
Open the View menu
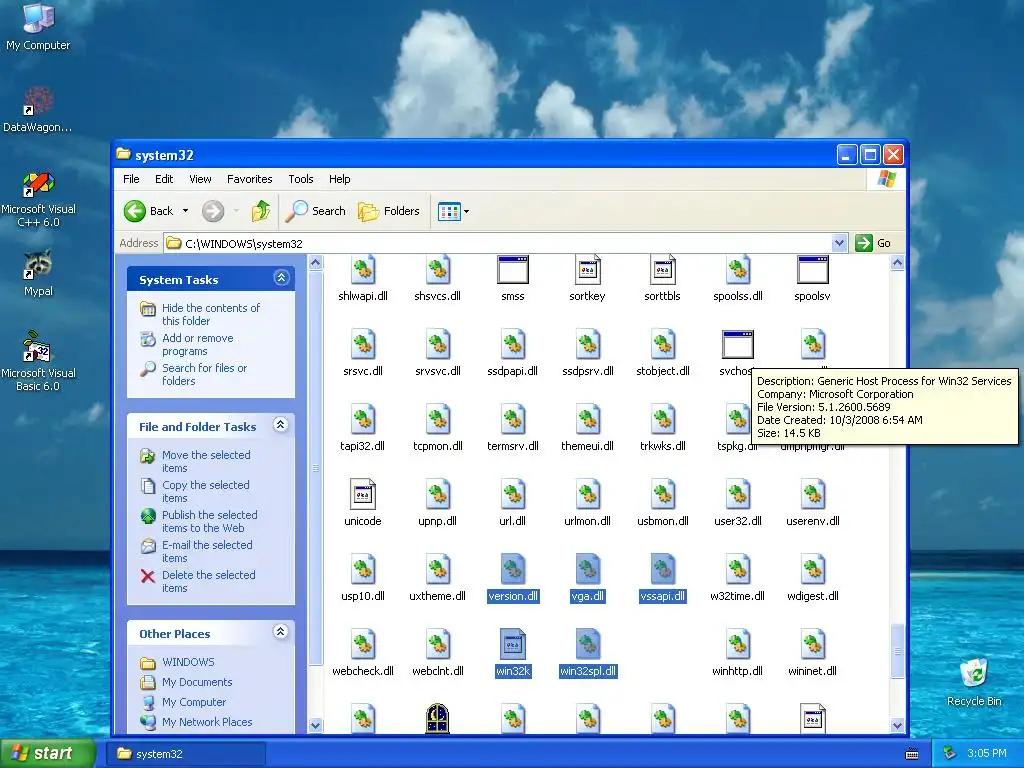[x=200, y=179]
